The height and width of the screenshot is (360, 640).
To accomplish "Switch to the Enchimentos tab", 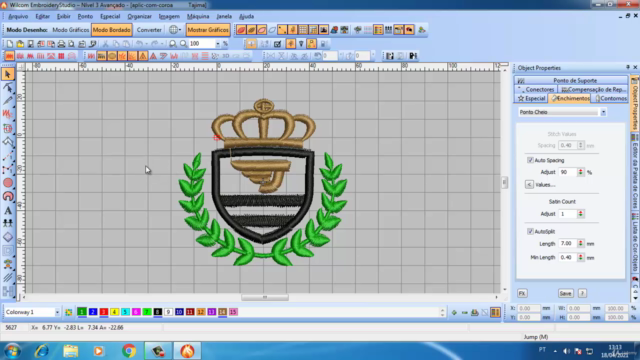I will [569, 98].
